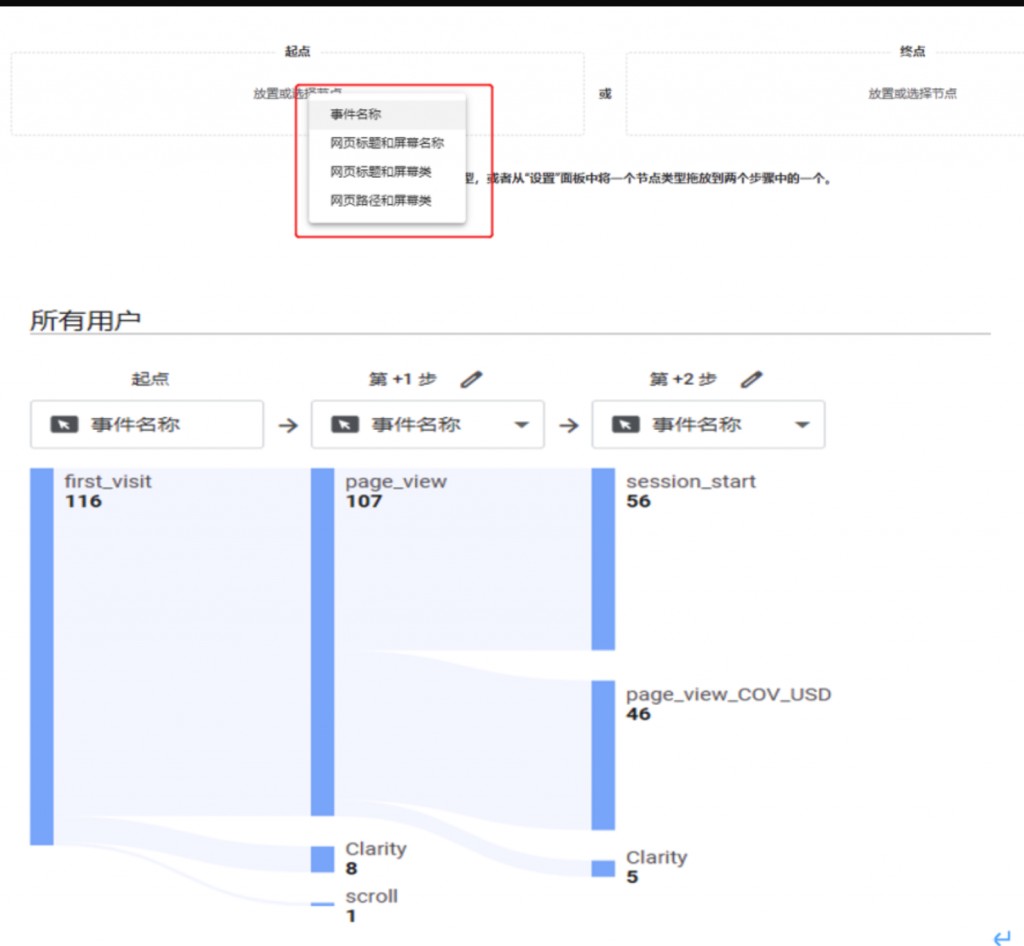The height and width of the screenshot is (946, 1024).
Task: Click the cursor icon in step +2 事件名称 box
Action: (626, 425)
